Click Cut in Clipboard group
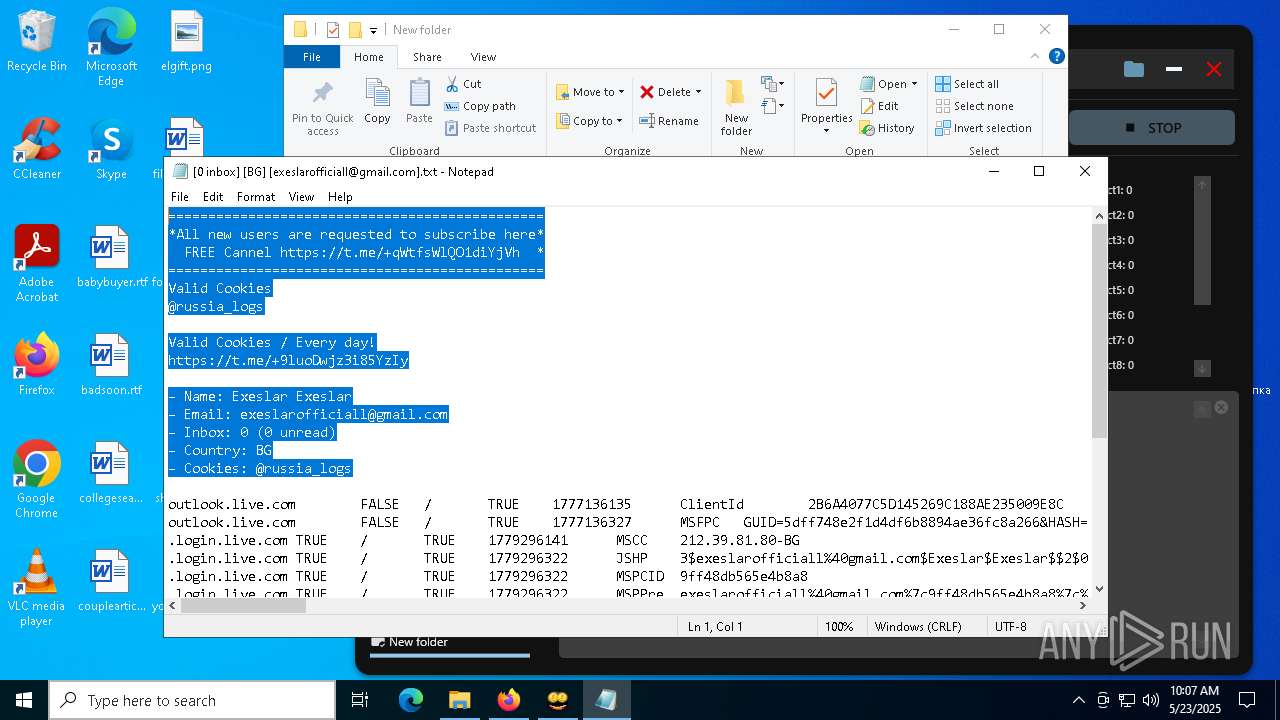Viewport: 1280px width, 720px height. pyautogui.click(x=463, y=84)
